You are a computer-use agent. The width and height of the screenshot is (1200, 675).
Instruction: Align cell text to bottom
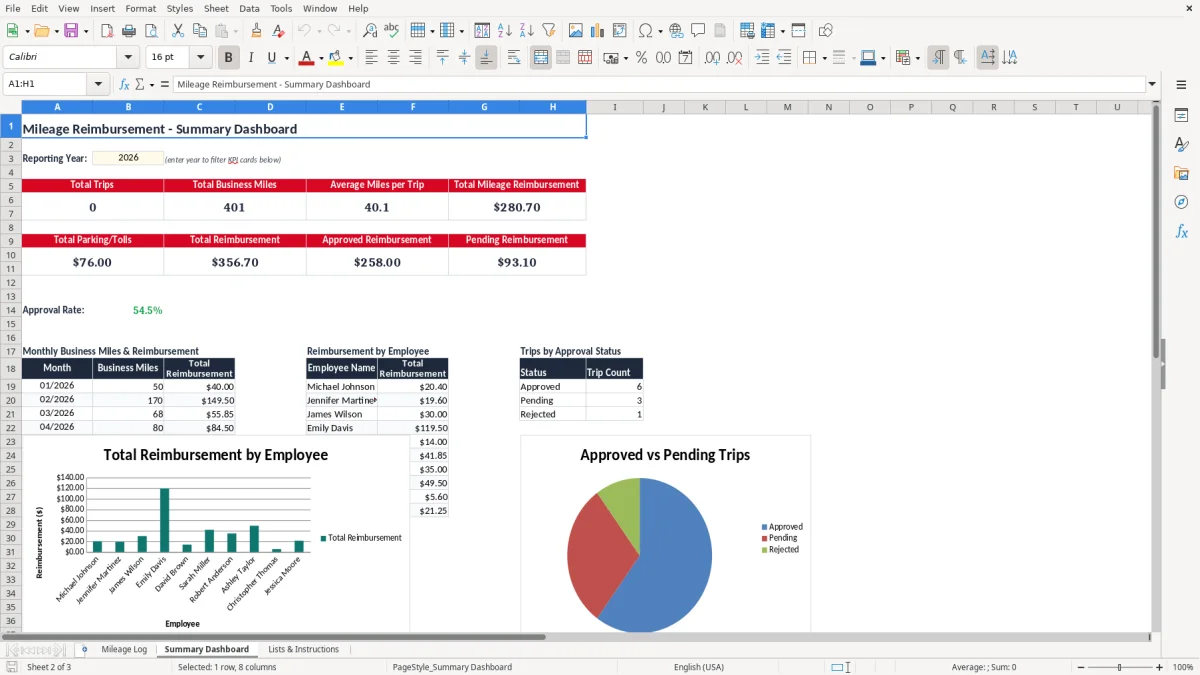point(486,58)
